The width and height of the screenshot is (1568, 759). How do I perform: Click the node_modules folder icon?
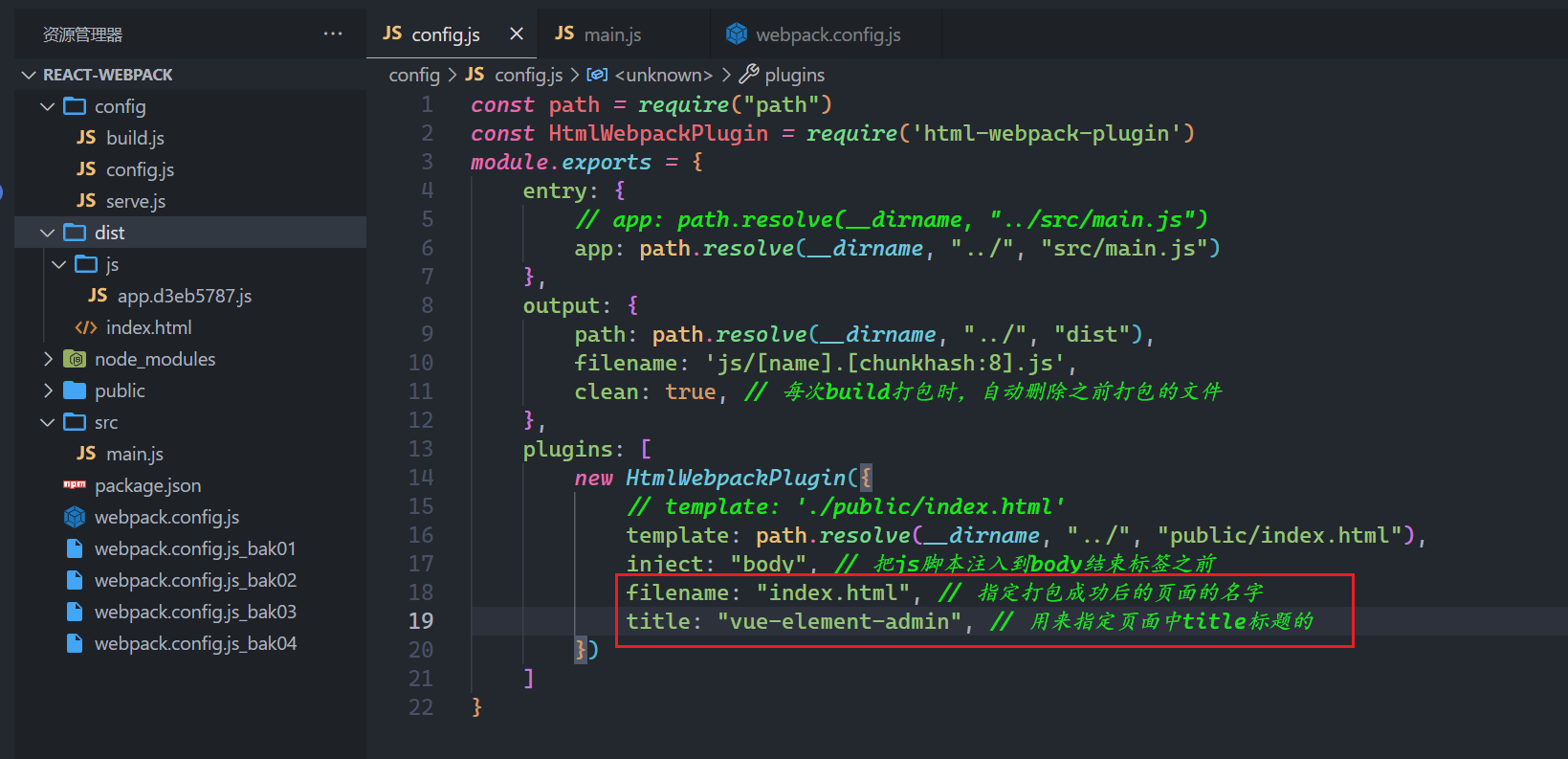pos(75,359)
